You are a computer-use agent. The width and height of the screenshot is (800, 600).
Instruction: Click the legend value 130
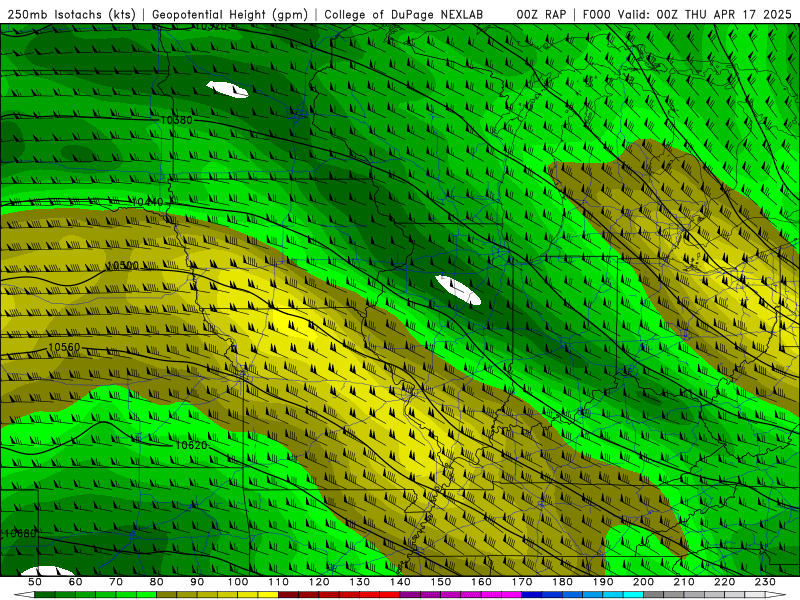coord(360,582)
